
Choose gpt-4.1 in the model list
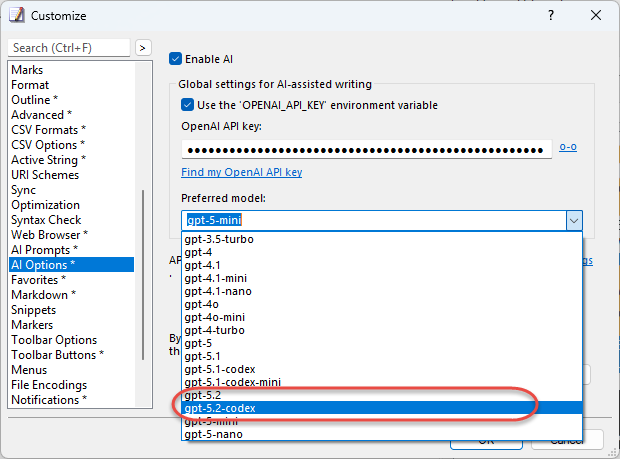pos(382,265)
